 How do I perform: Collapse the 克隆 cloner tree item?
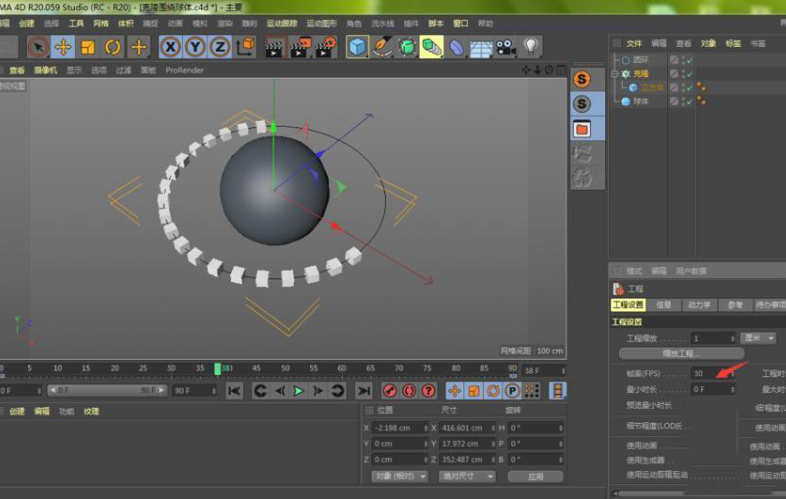pos(616,74)
